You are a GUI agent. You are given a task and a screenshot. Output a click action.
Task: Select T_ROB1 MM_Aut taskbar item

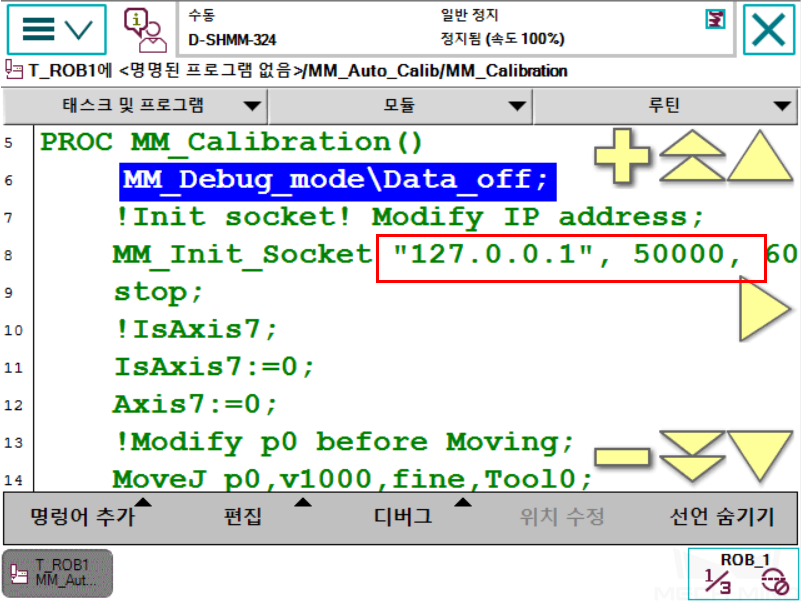pos(57,573)
